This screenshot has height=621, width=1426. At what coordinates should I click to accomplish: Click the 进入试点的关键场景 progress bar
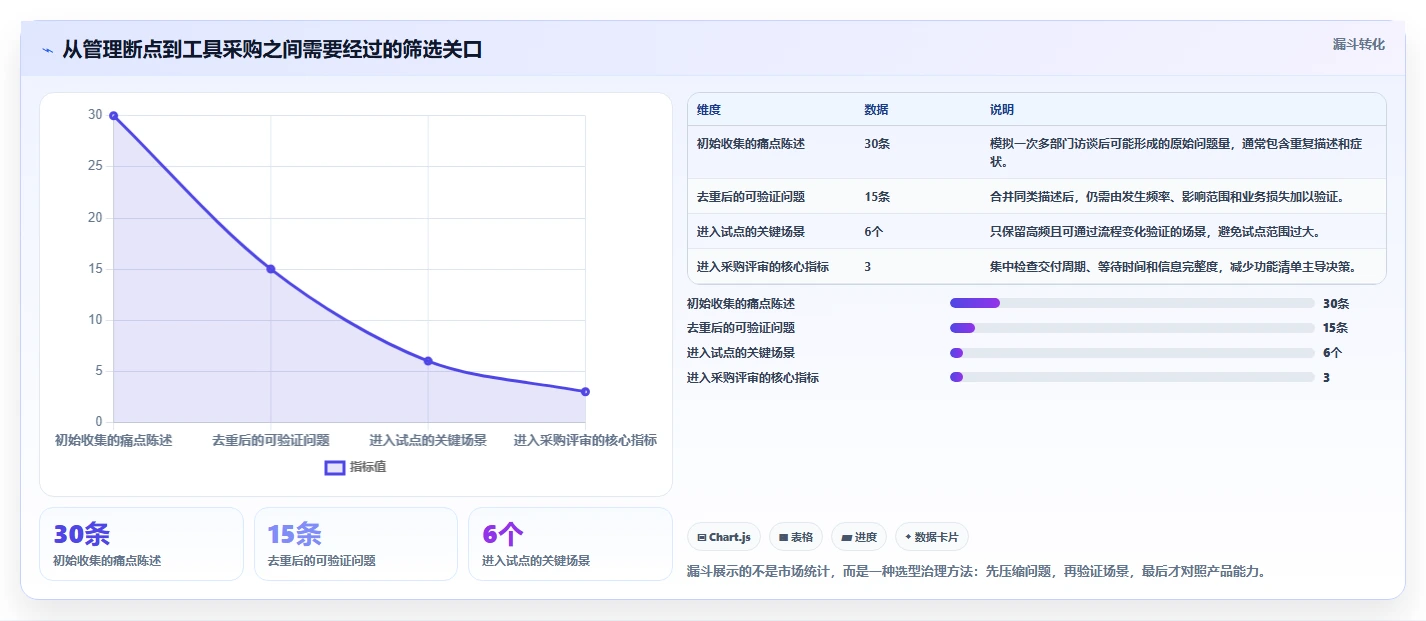[1132, 353]
